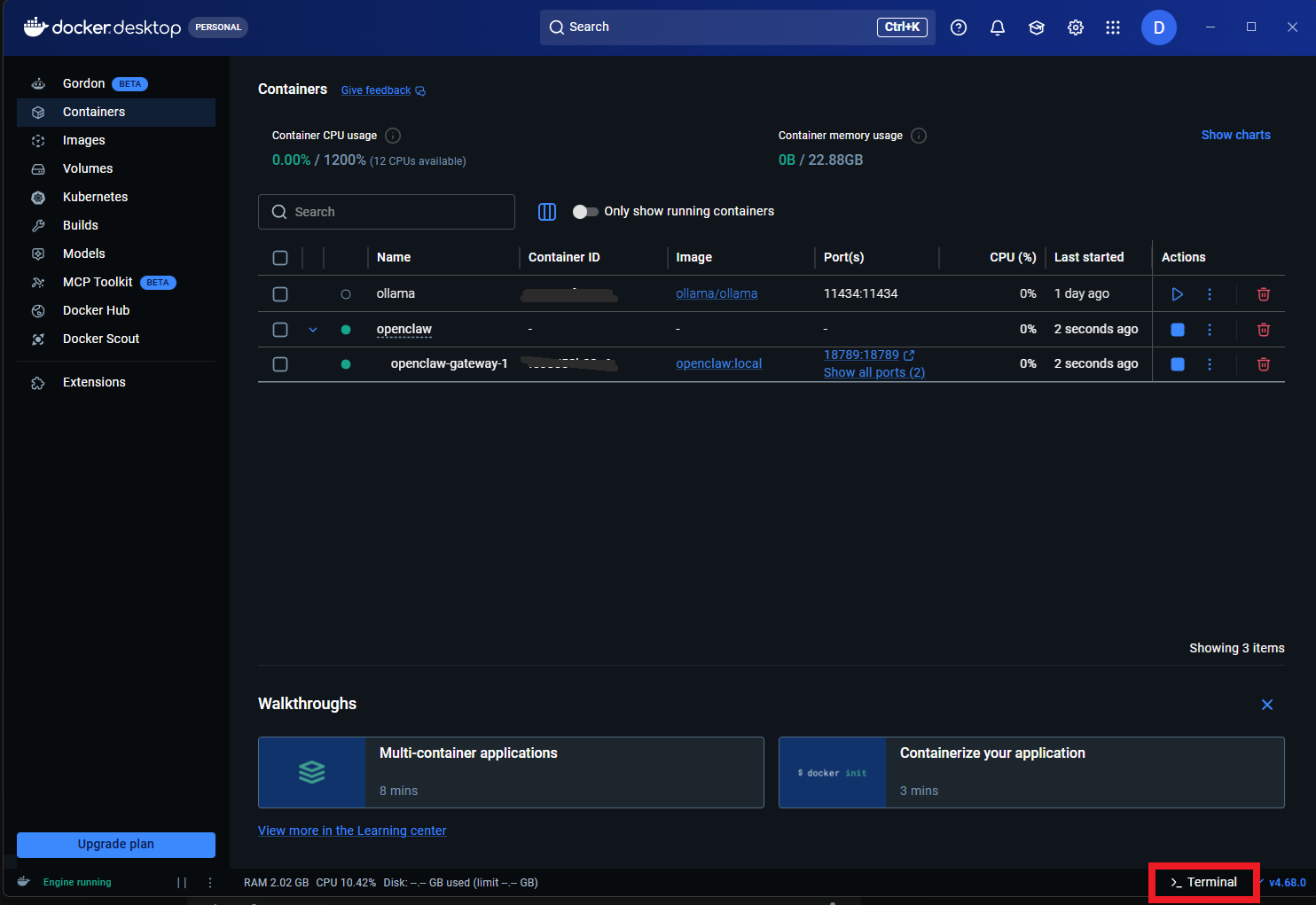Open Extensions in the sidebar
Screen dimensions: 1316x905
tap(116, 383)
